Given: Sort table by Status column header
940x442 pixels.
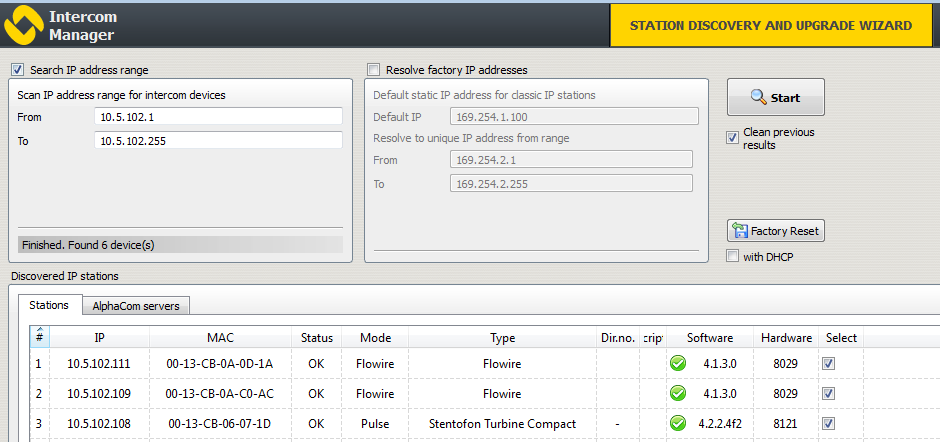Looking at the screenshot, I should point(317,338).
